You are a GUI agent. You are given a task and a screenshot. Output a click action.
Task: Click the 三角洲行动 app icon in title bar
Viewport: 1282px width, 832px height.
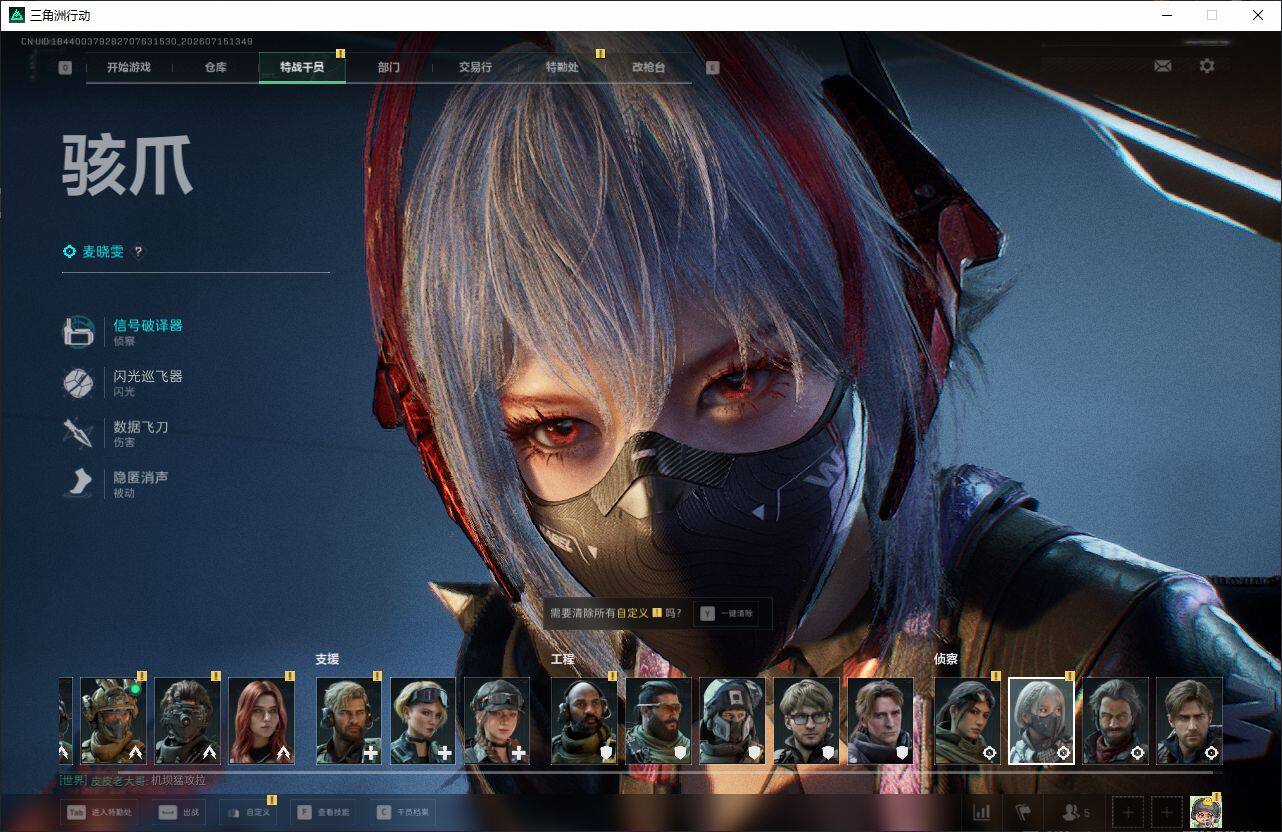click(x=17, y=15)
